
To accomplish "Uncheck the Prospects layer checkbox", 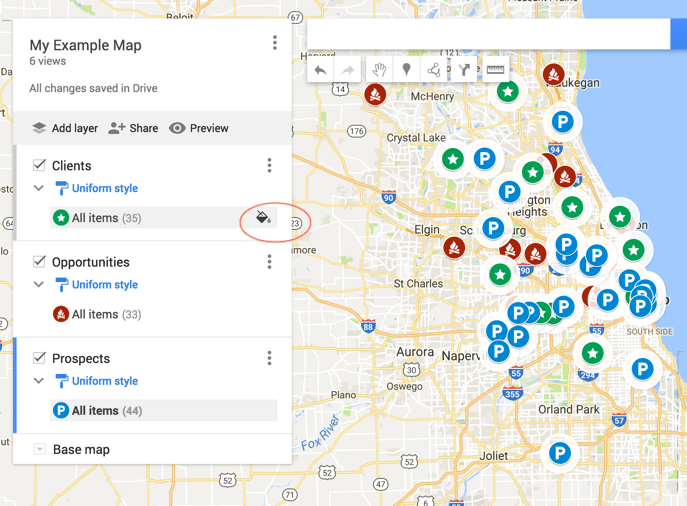I will coord(39,358).
